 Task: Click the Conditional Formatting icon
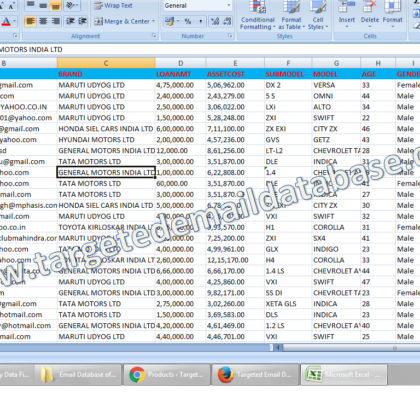[x=258, y=7]
